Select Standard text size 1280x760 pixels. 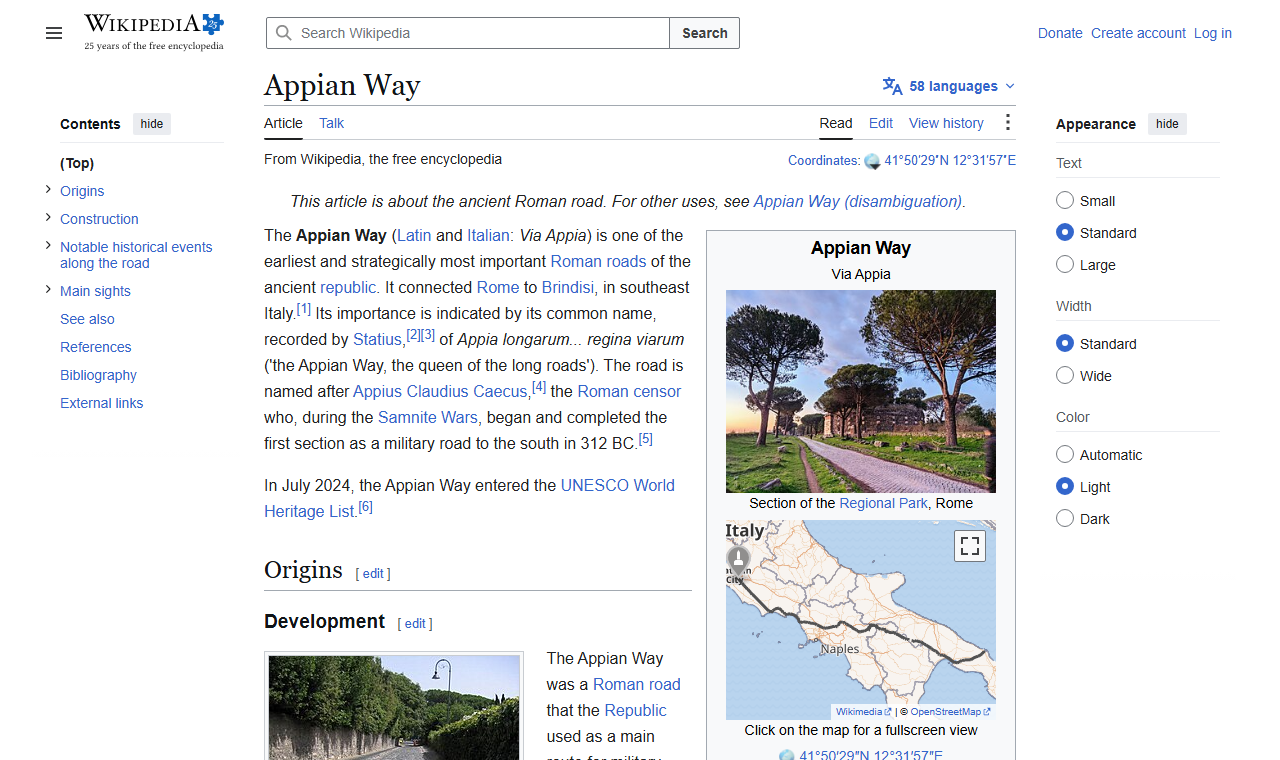pyautogui.click(x=1065, y=232)
